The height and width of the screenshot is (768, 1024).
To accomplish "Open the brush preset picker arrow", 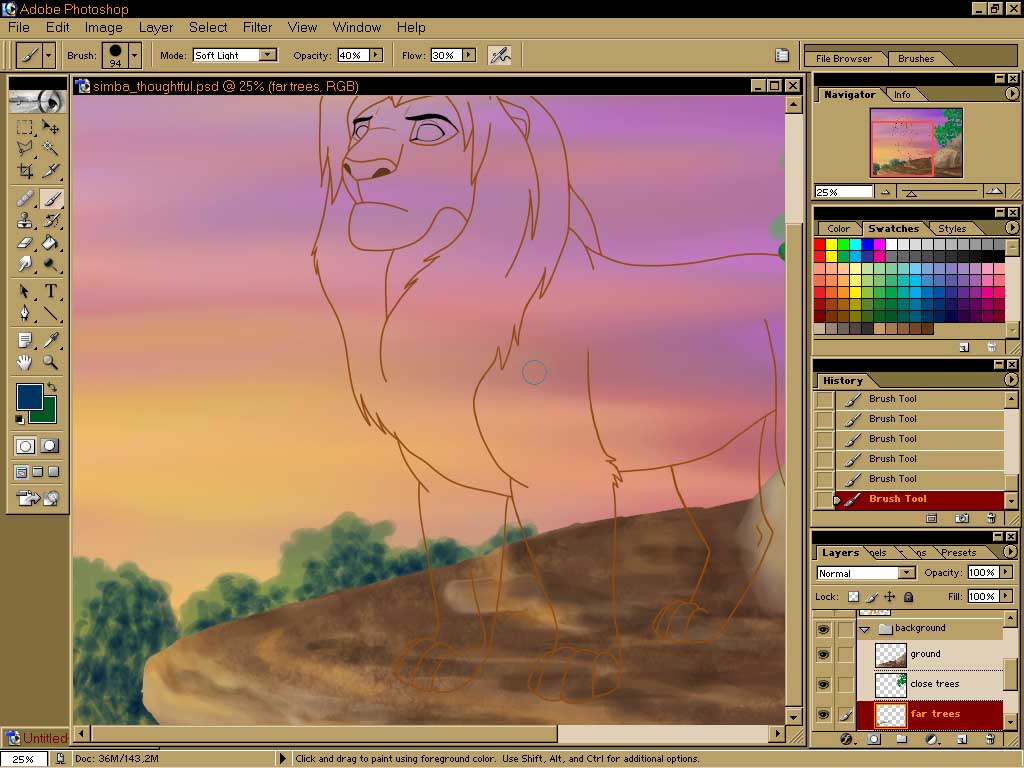I will pos(135,56).
